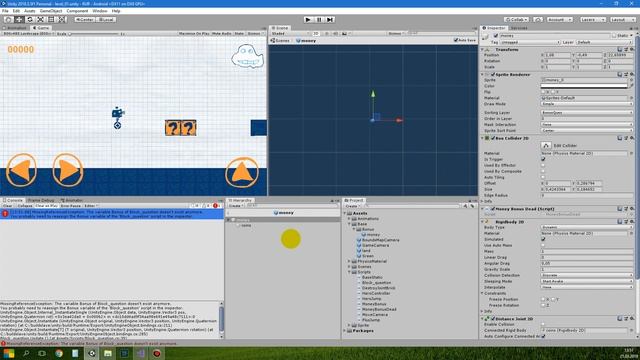Open Sprite Renderer help book icon
640x360 pixels.
(x=620, y=74)
